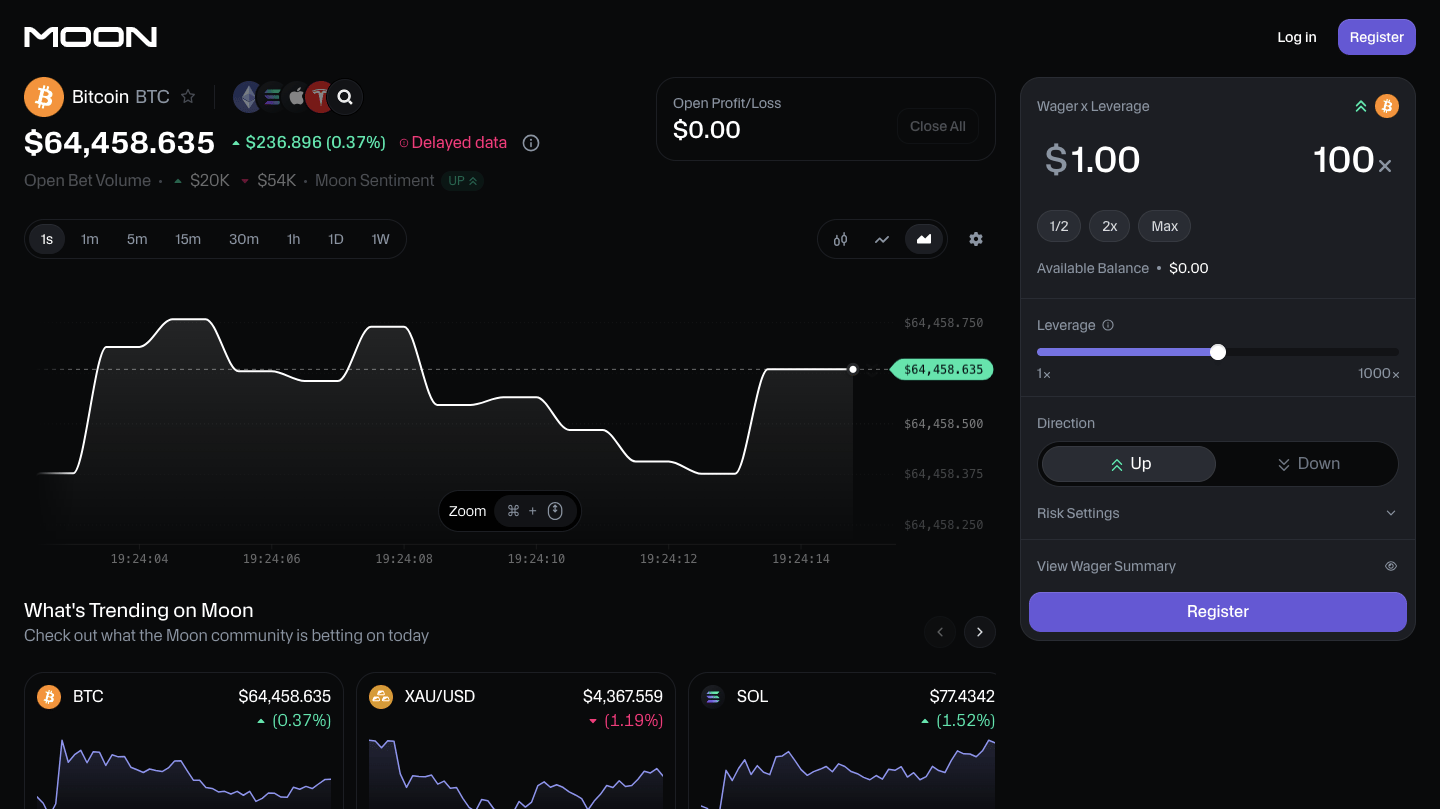Click the MOON logo

[90, 37]
